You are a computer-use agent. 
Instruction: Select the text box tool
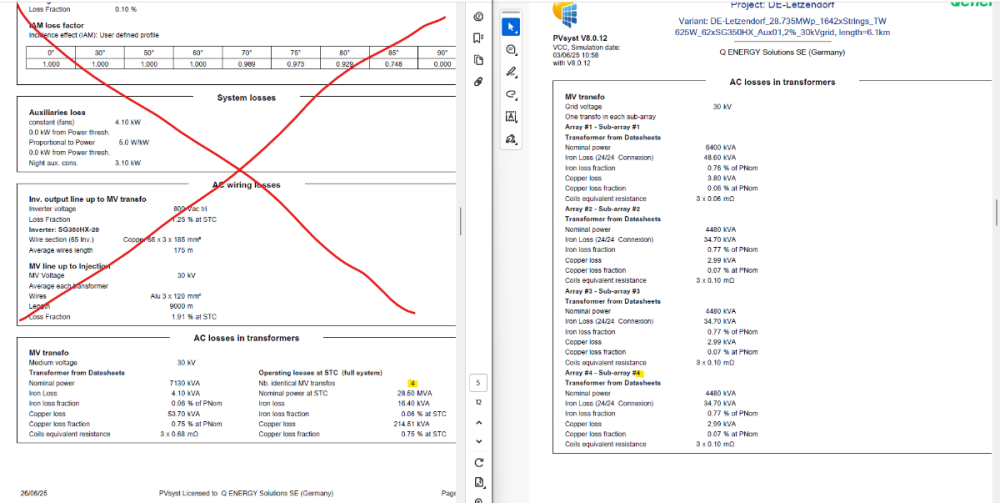click(511, 117)
